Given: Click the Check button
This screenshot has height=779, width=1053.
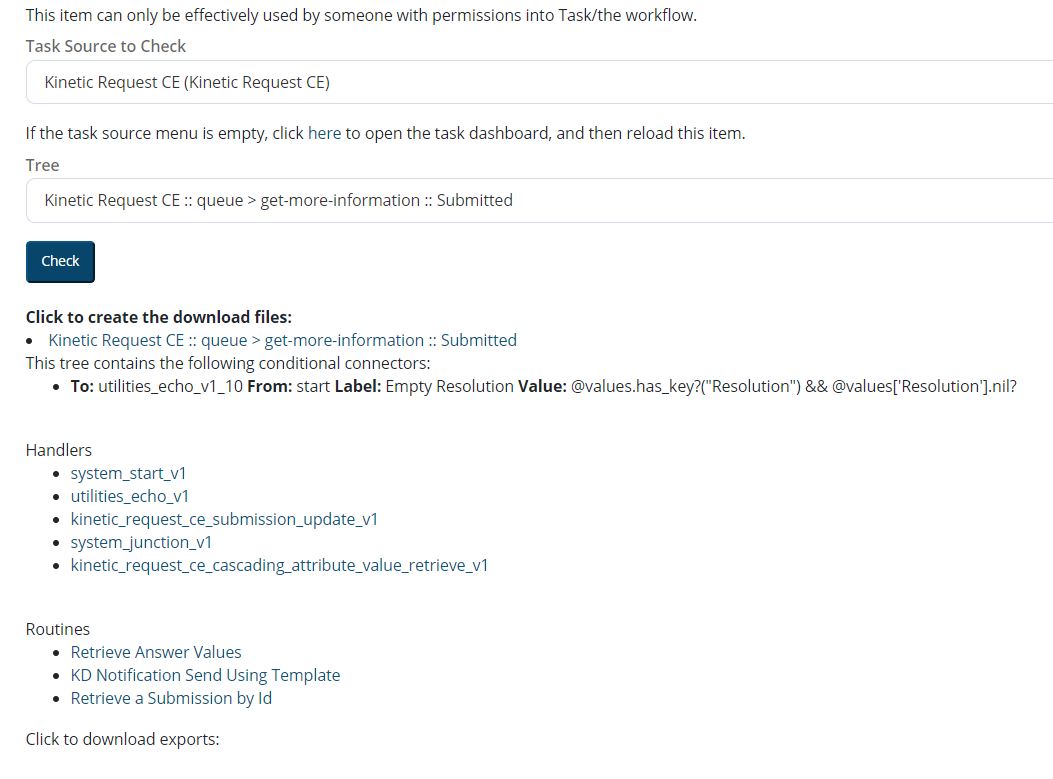Looking at the screenshot, I should pos(60,261).
